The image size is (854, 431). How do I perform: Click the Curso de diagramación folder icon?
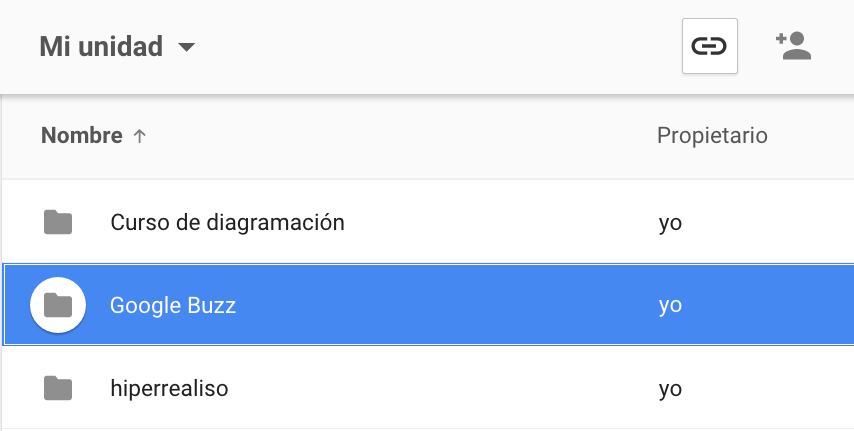tap(58, 222)
